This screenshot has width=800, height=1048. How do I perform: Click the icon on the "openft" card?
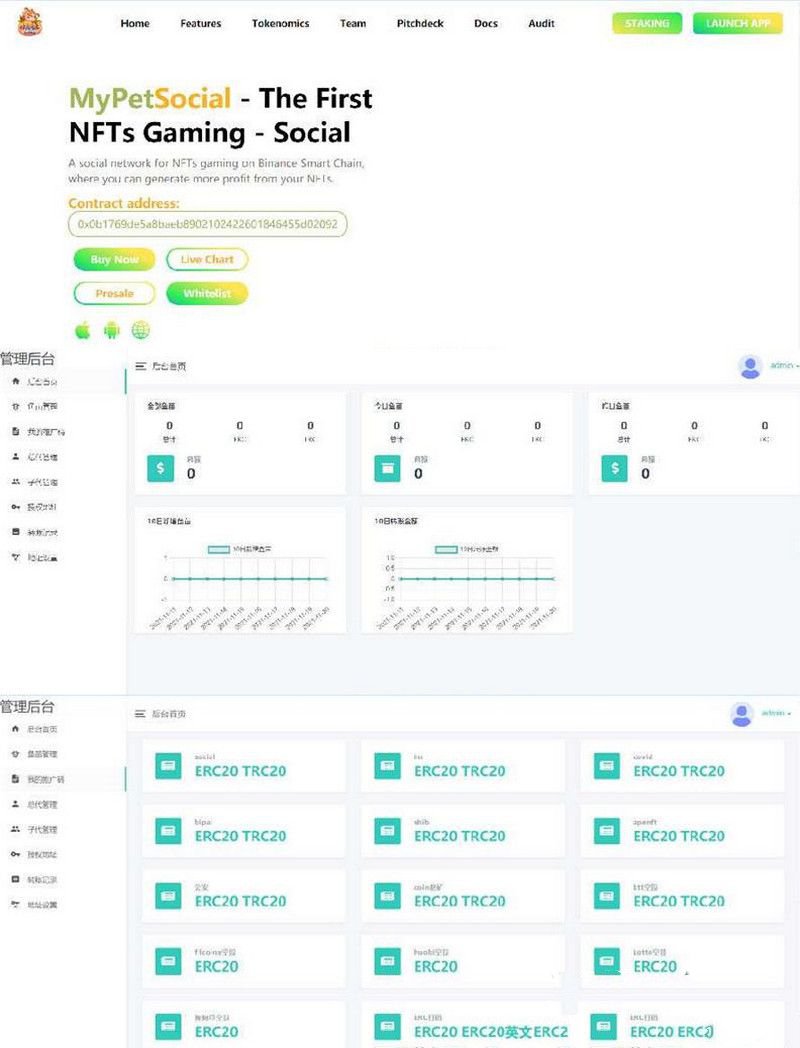(x=606, y=831)
